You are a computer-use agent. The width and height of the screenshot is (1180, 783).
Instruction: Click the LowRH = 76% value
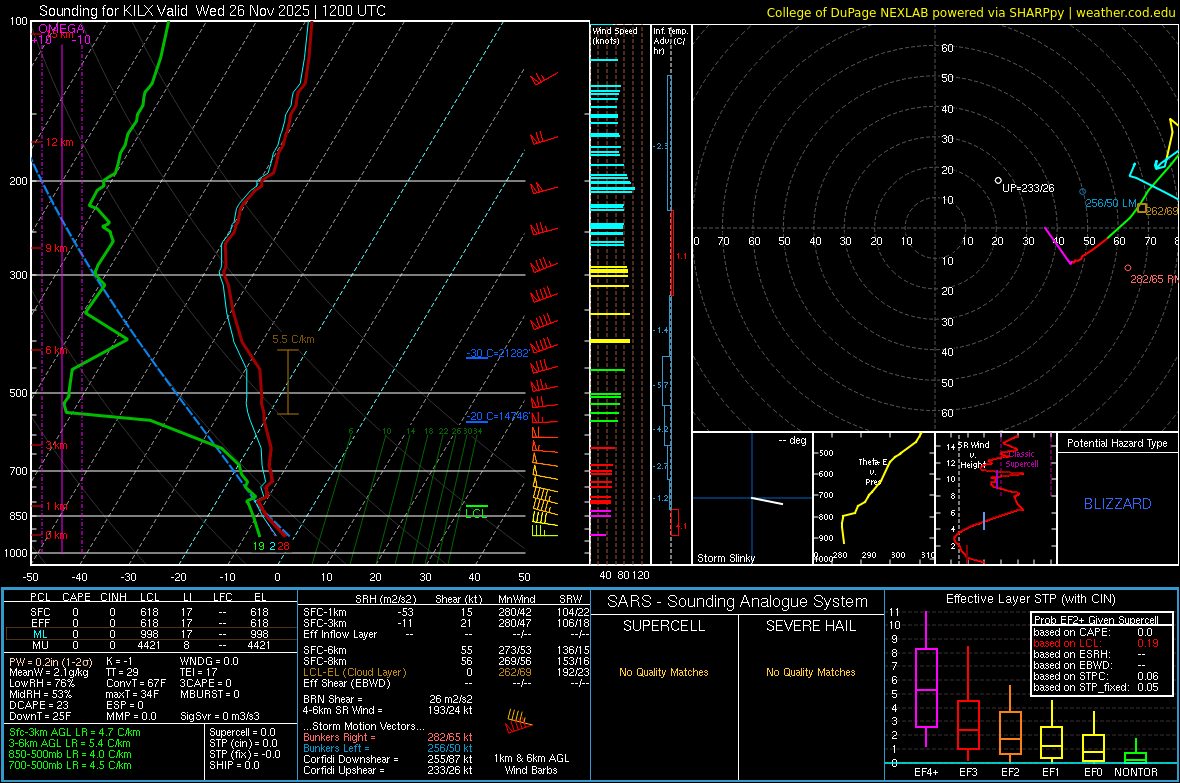point(42,684)
